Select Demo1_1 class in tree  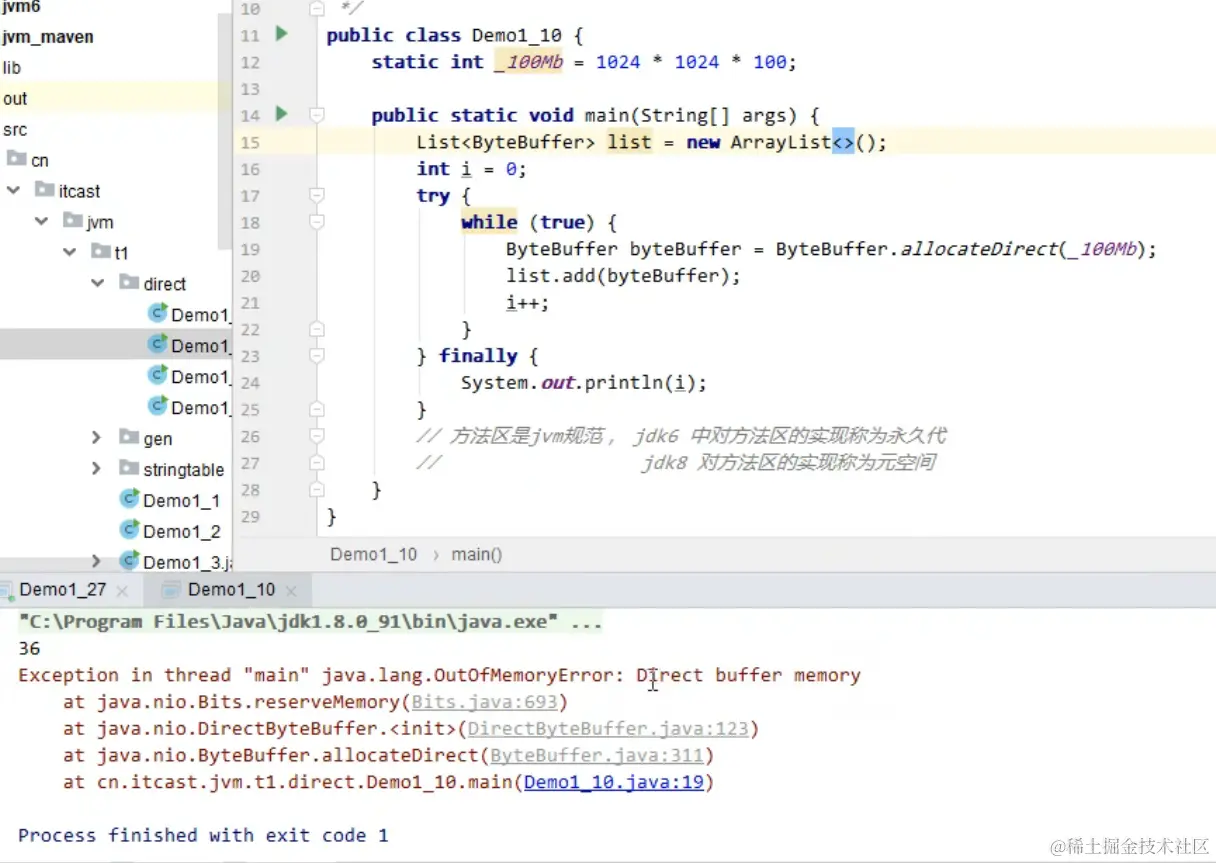click(x=182, y=500)
